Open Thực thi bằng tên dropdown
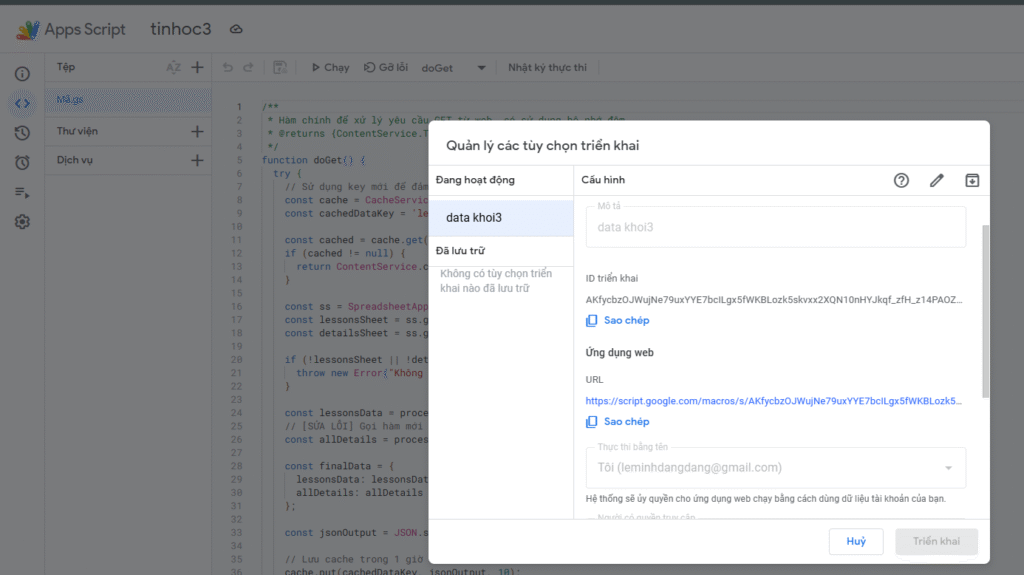Image resolution: width=1024 pixels, height=575 pixels. click(x=776, y=468)
